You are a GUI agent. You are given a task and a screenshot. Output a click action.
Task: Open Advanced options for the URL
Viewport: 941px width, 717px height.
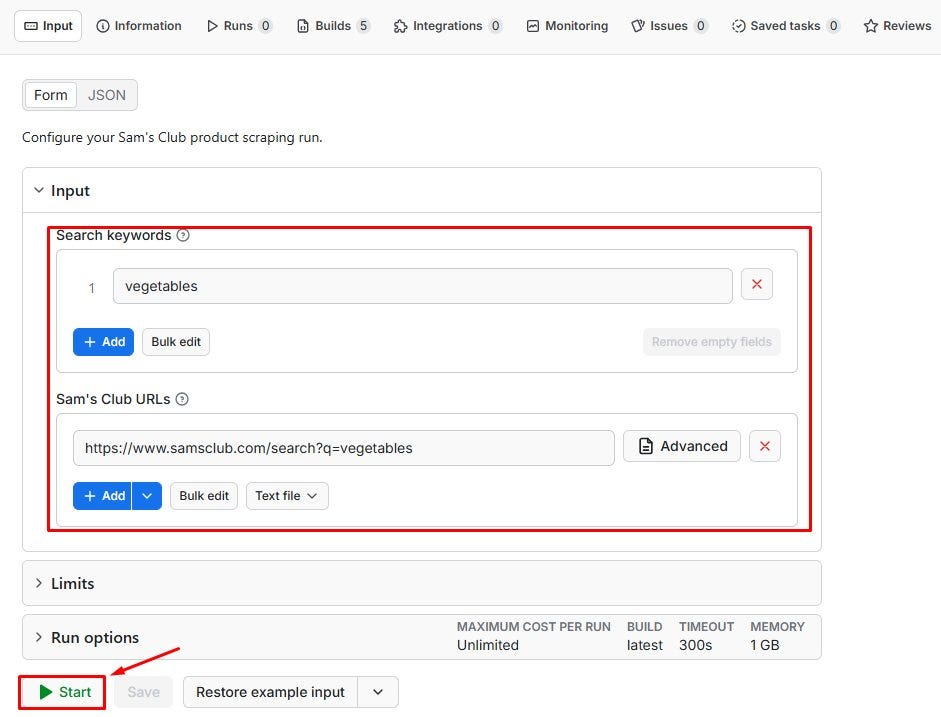coord(682,446)
